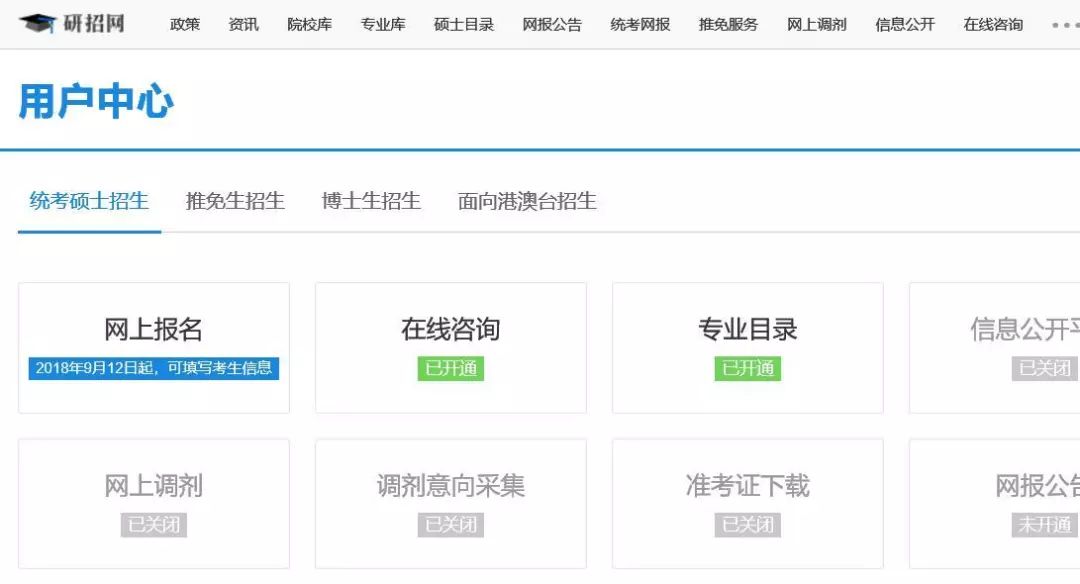Click the 研招网 graduation cap logo
The image size is (1080, 584).
click(x=38, y=24)
